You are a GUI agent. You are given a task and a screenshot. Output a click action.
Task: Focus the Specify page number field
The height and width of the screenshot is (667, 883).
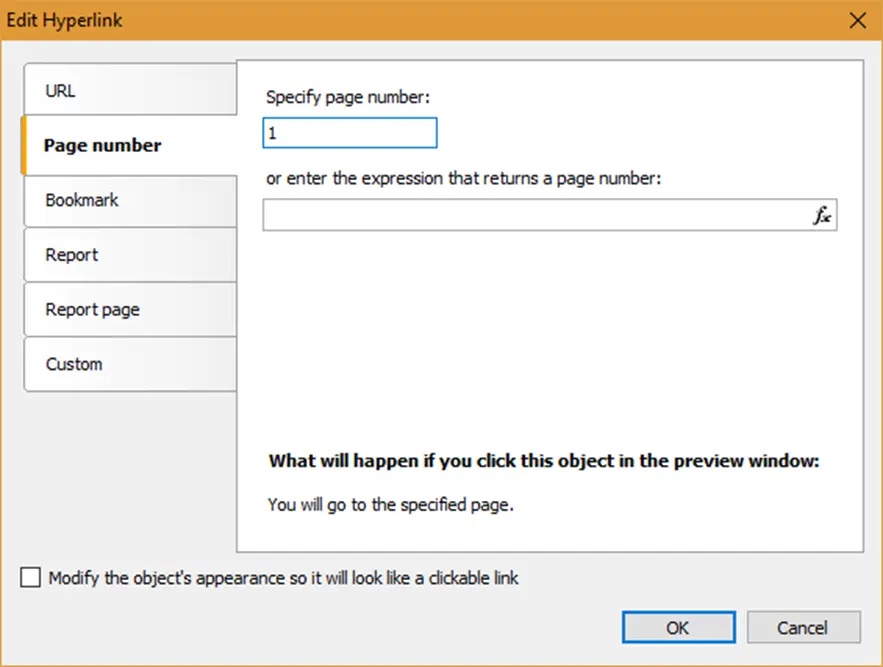[349, 133]
